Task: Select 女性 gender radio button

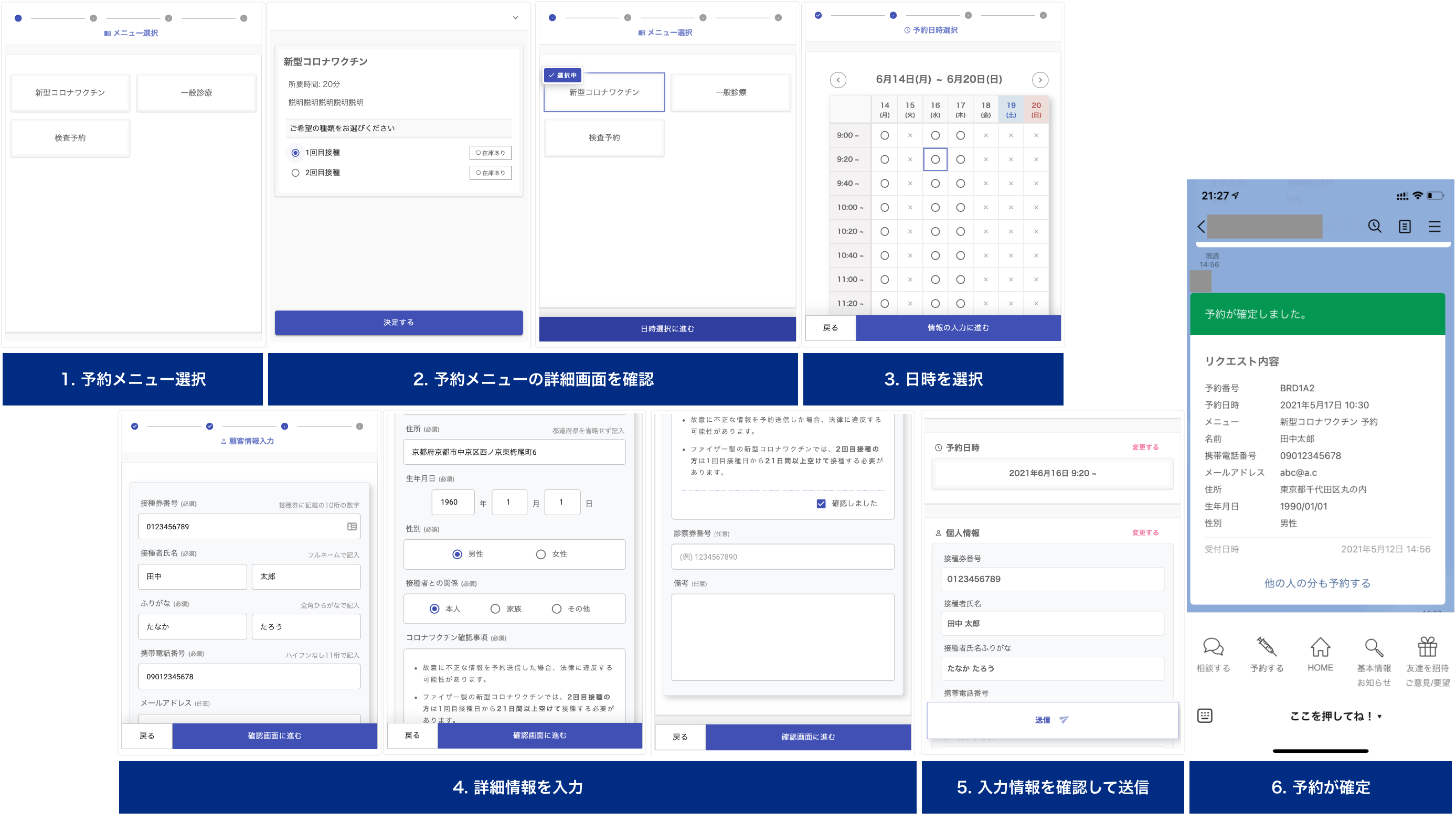Action: click(x=541, y=554)
